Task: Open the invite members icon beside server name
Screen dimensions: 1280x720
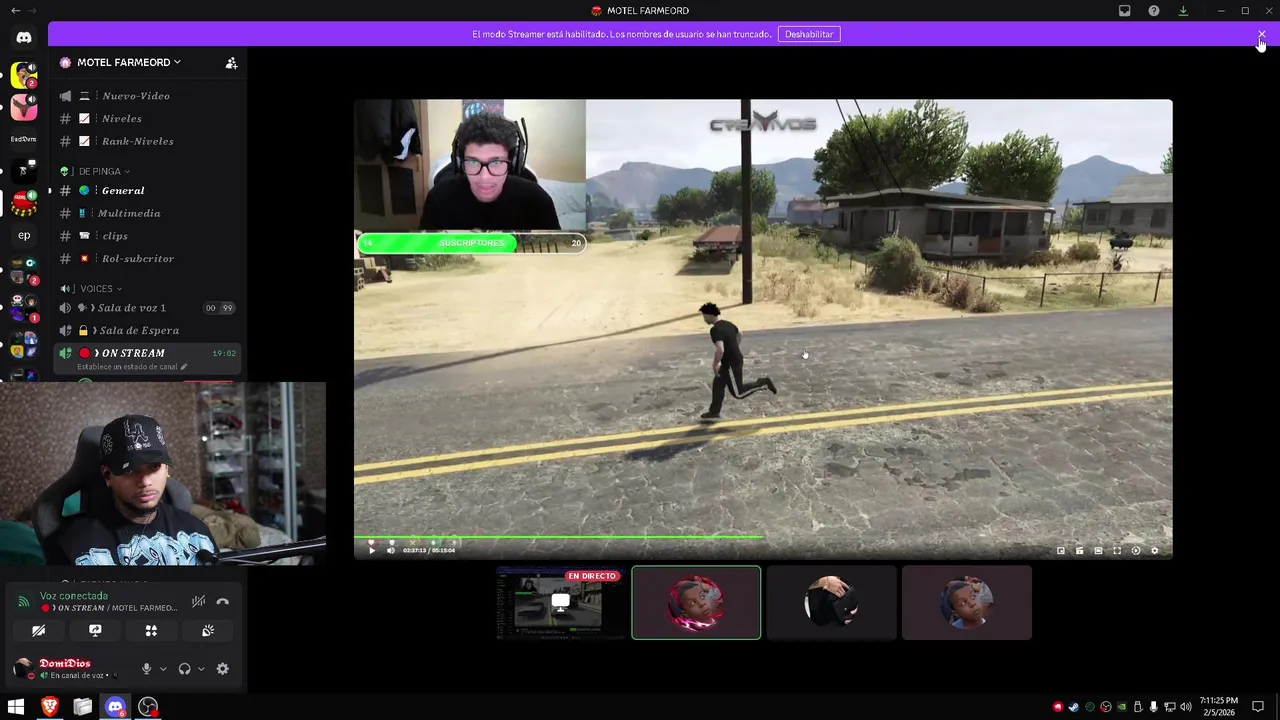Action: (231, 62)
